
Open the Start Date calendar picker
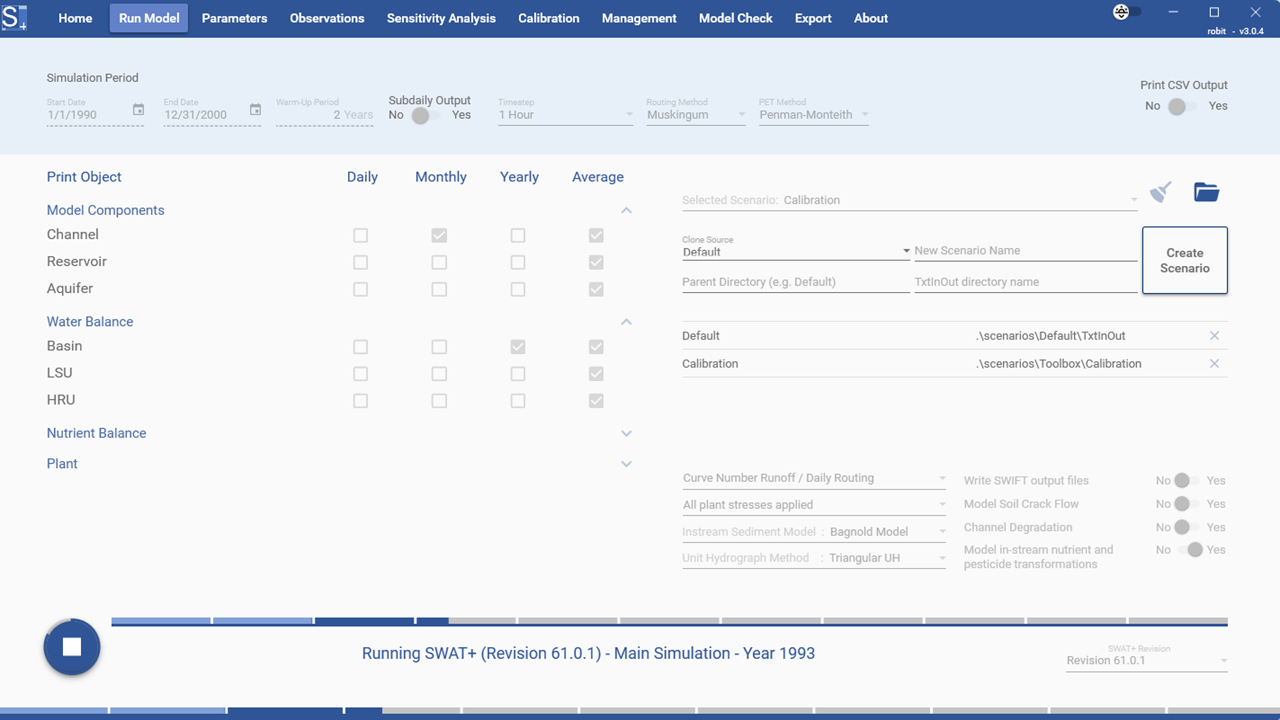[x=138, y=110]
